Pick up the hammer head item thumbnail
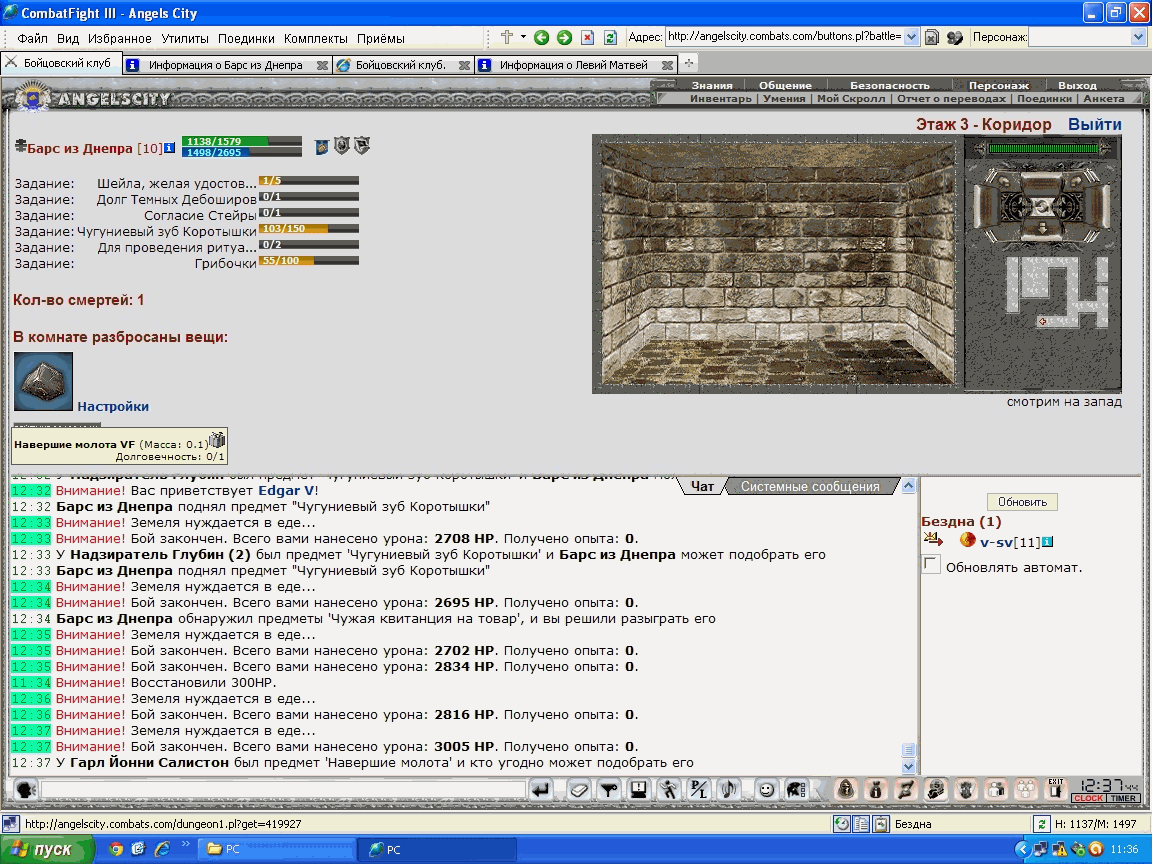 [43, 381]
